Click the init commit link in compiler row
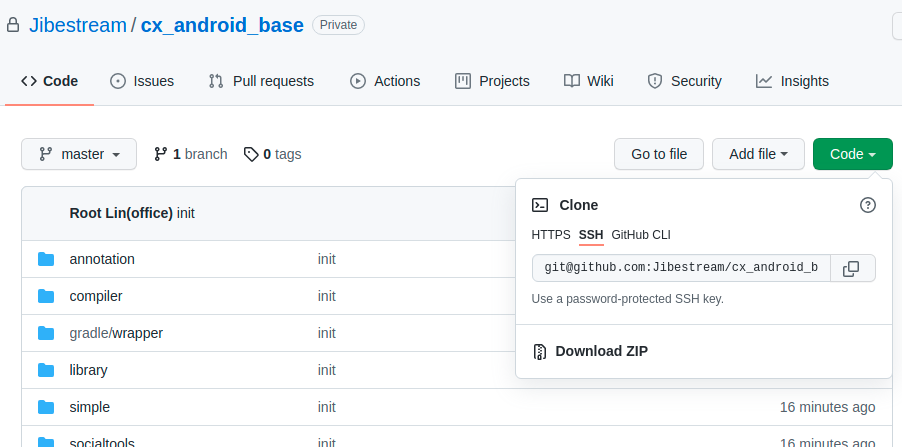This screenshot has width=902, height=447. point(327,296)
